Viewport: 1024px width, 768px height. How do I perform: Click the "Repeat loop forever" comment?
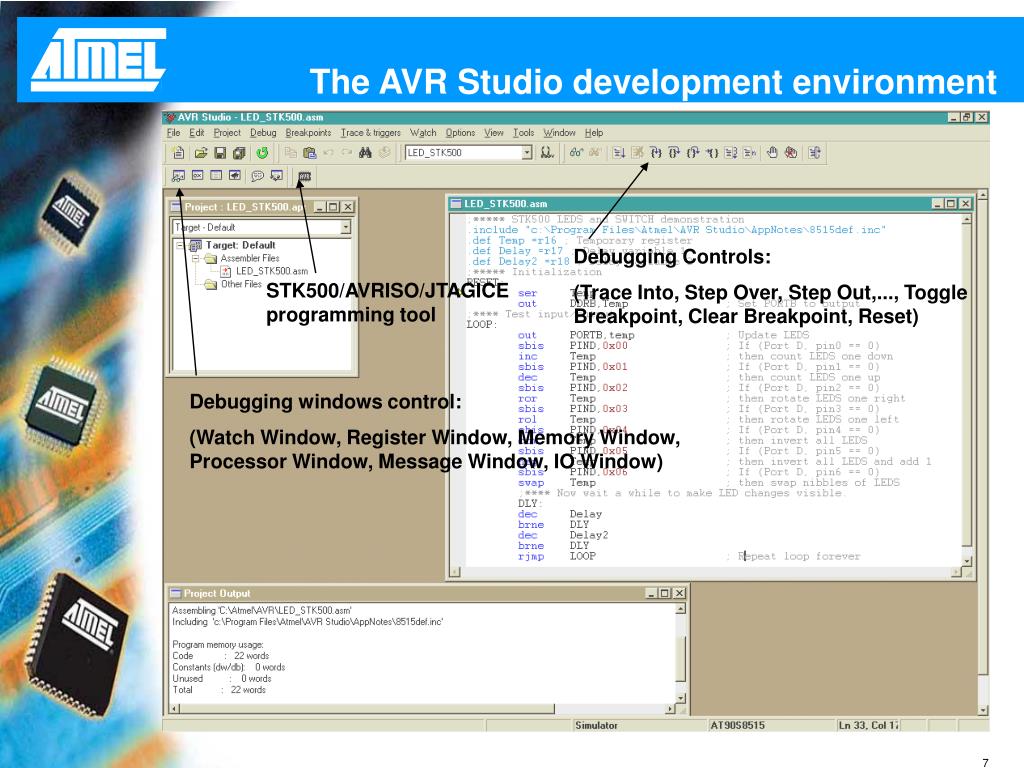tap(799, 556)
